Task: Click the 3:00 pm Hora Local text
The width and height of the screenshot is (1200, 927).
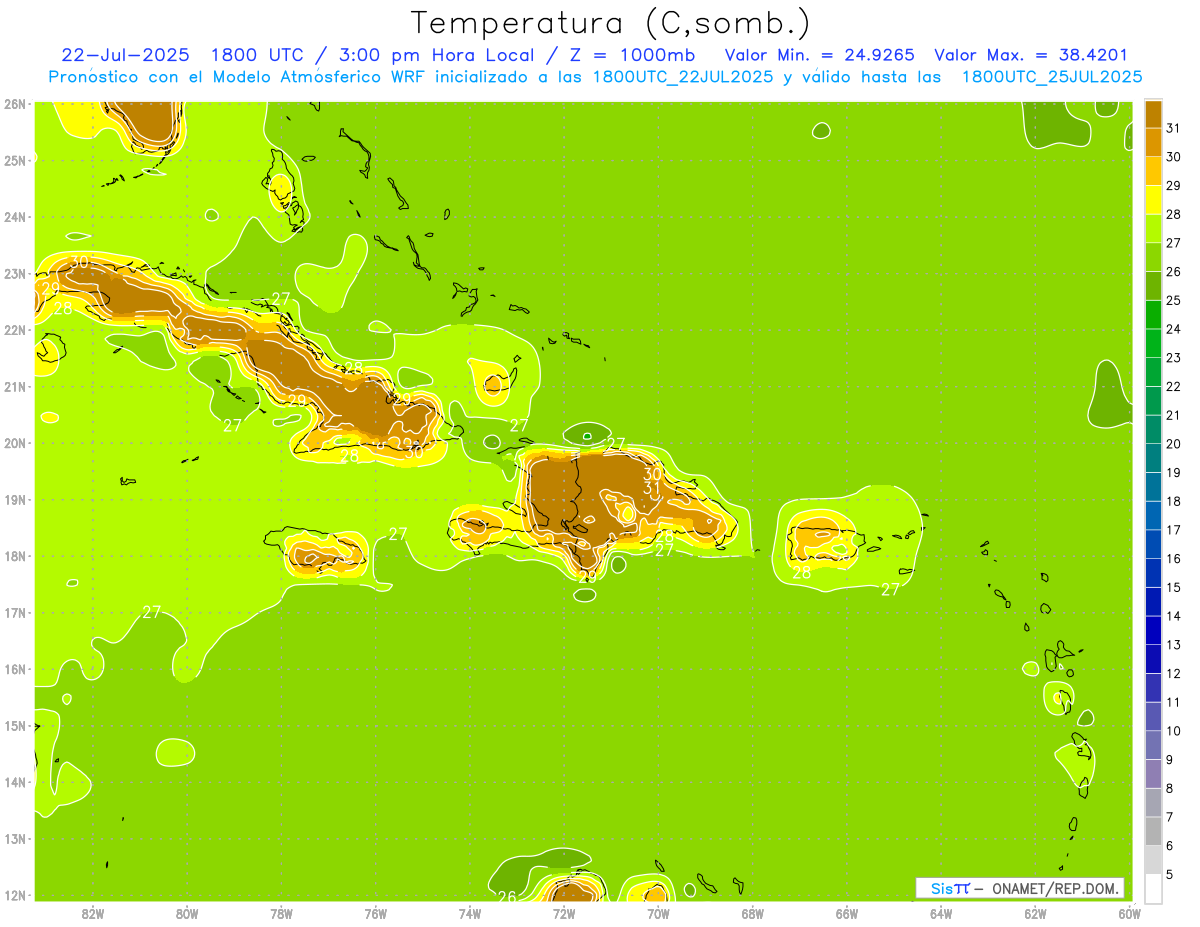Action: pos(432,55)
